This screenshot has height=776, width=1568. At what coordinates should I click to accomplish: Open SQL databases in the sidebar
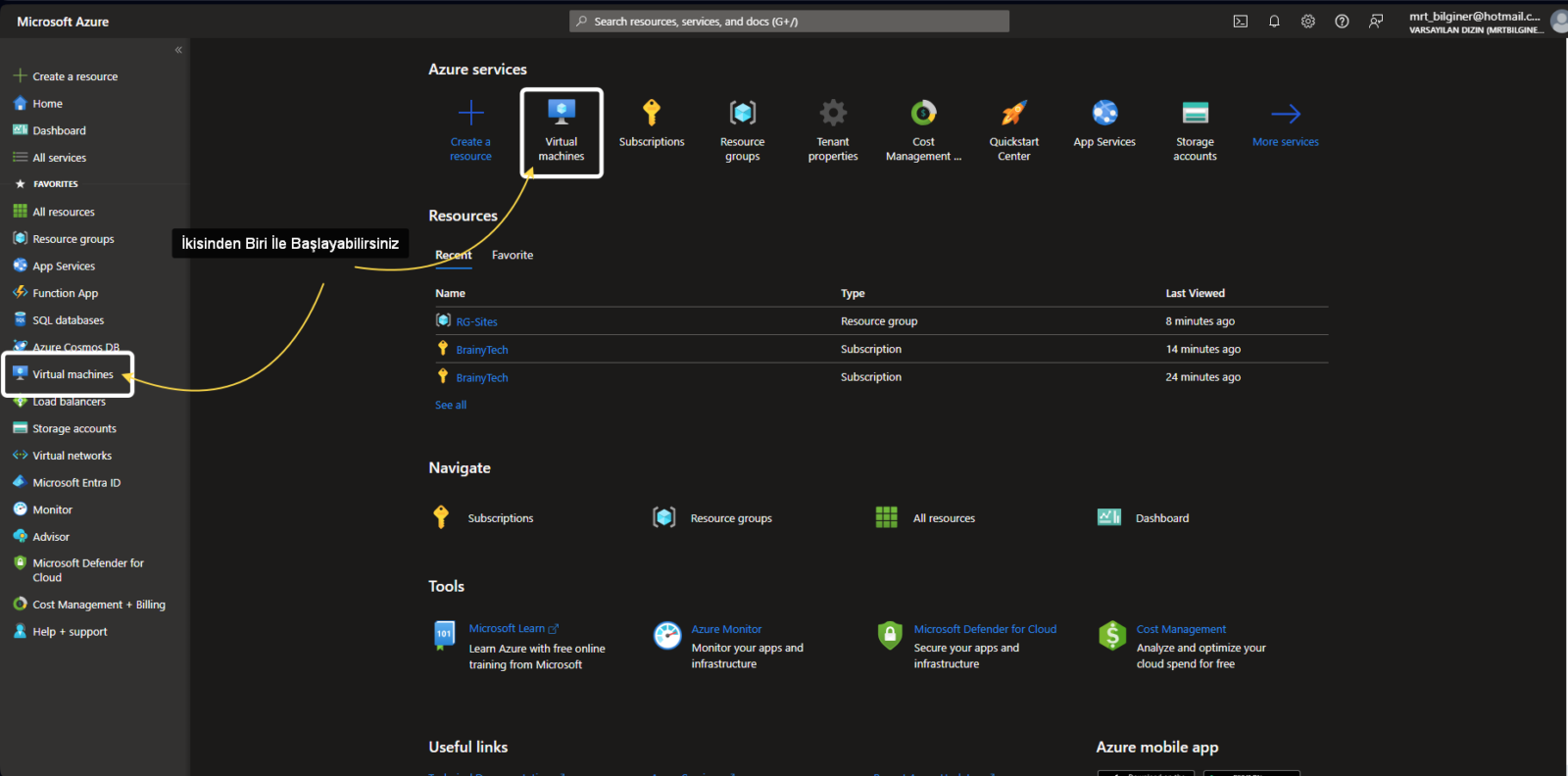tap(58, 320)
